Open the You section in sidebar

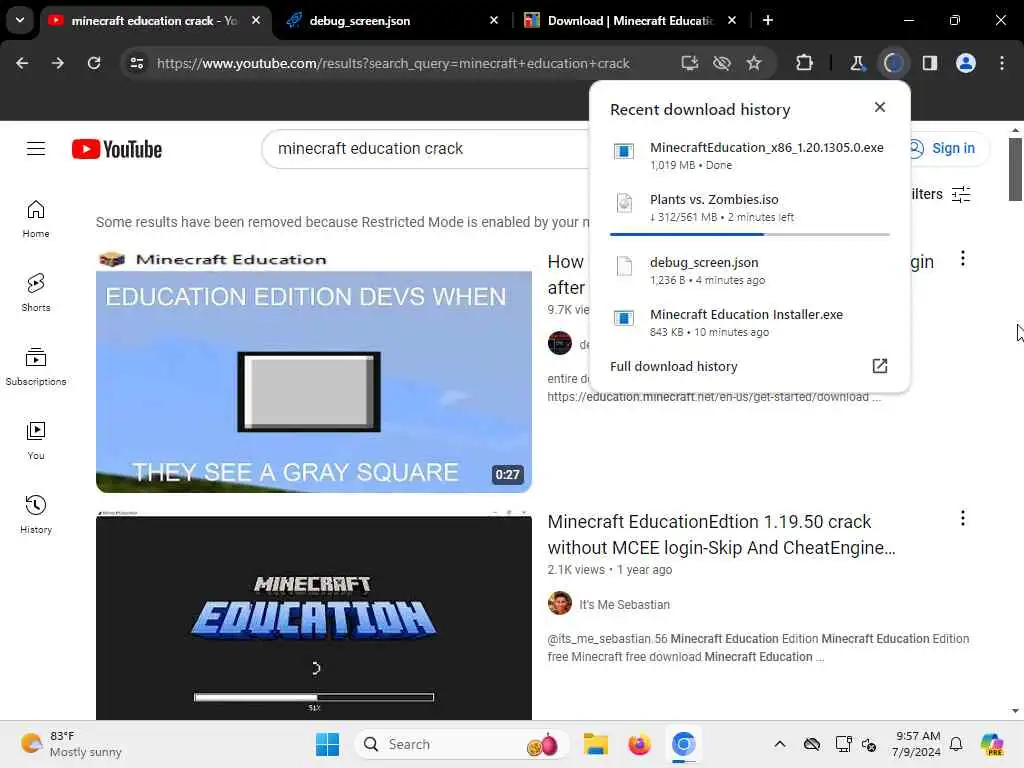point(36,441)
